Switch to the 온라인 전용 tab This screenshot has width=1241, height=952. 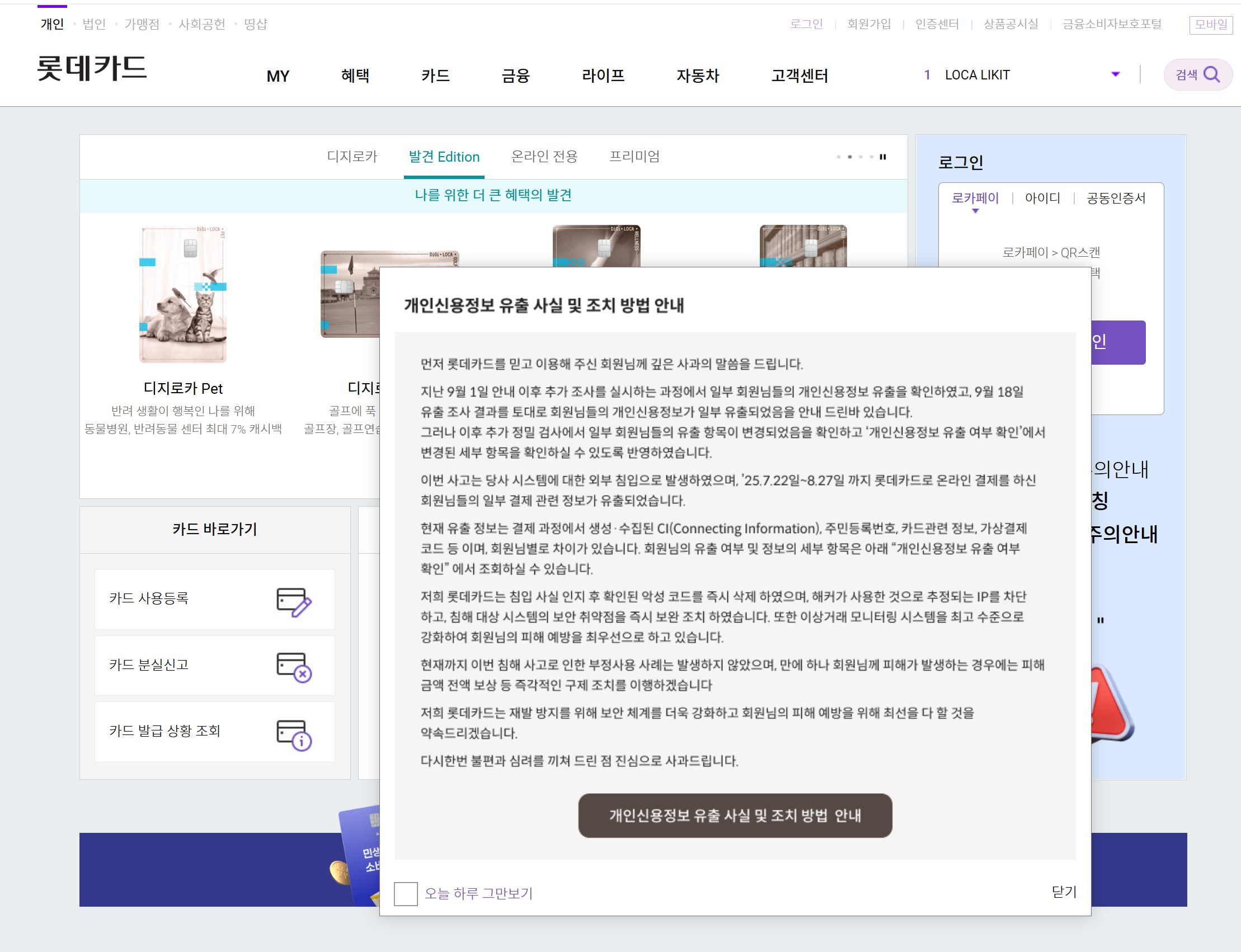544,157
